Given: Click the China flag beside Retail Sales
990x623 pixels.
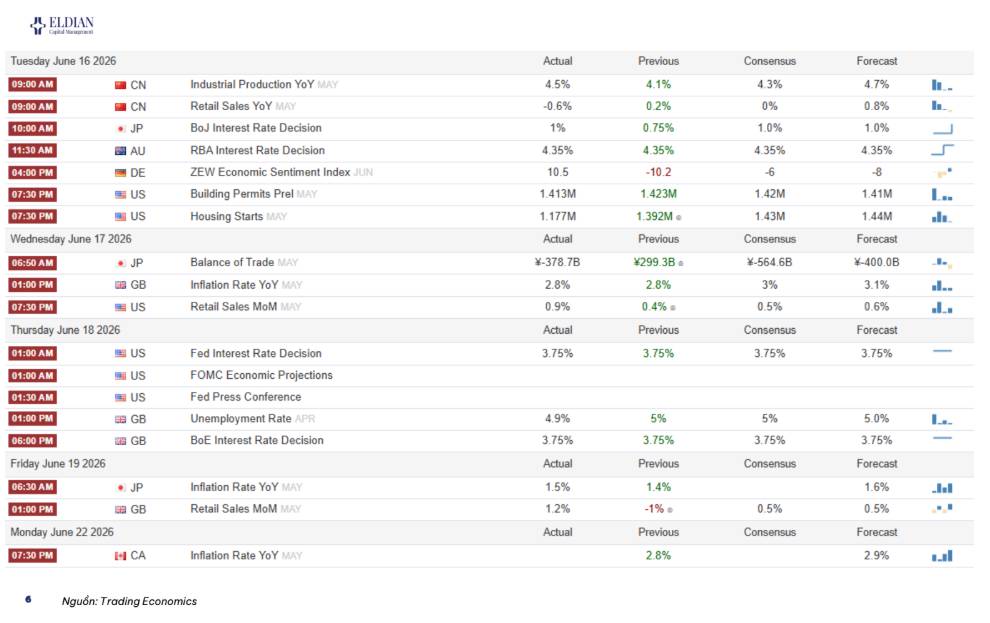Looking at the screenshot, I should tap(121, 107).
